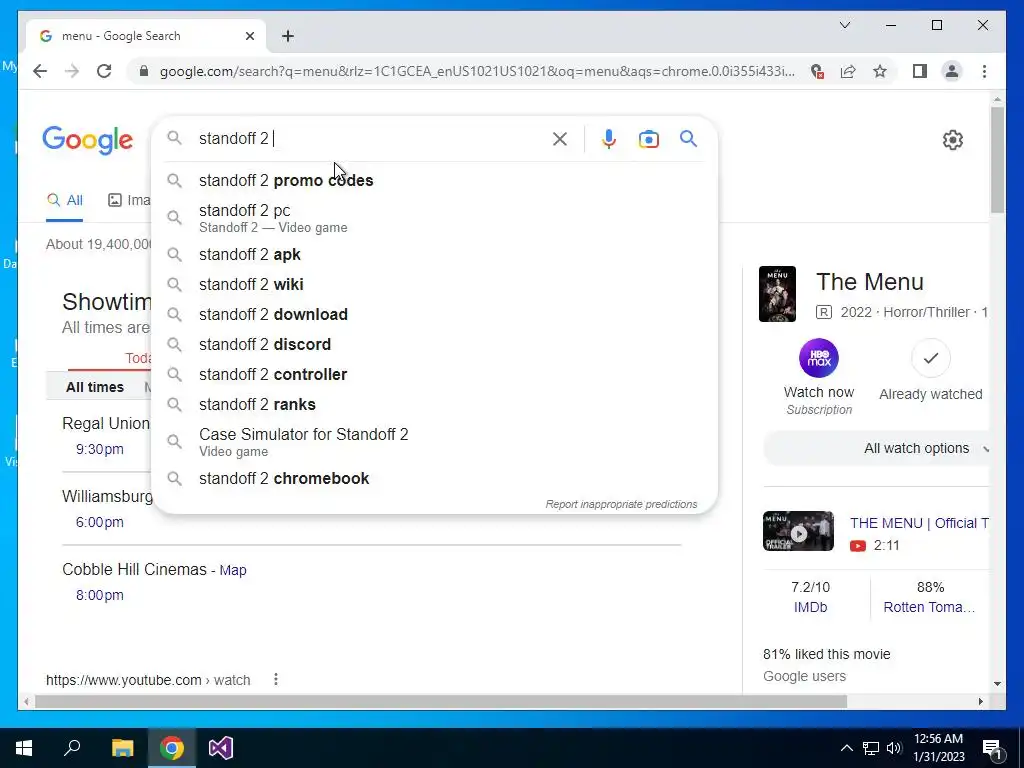Open the notification center icon
Viewport: 1024px width, 768px height.
point(993,748)
